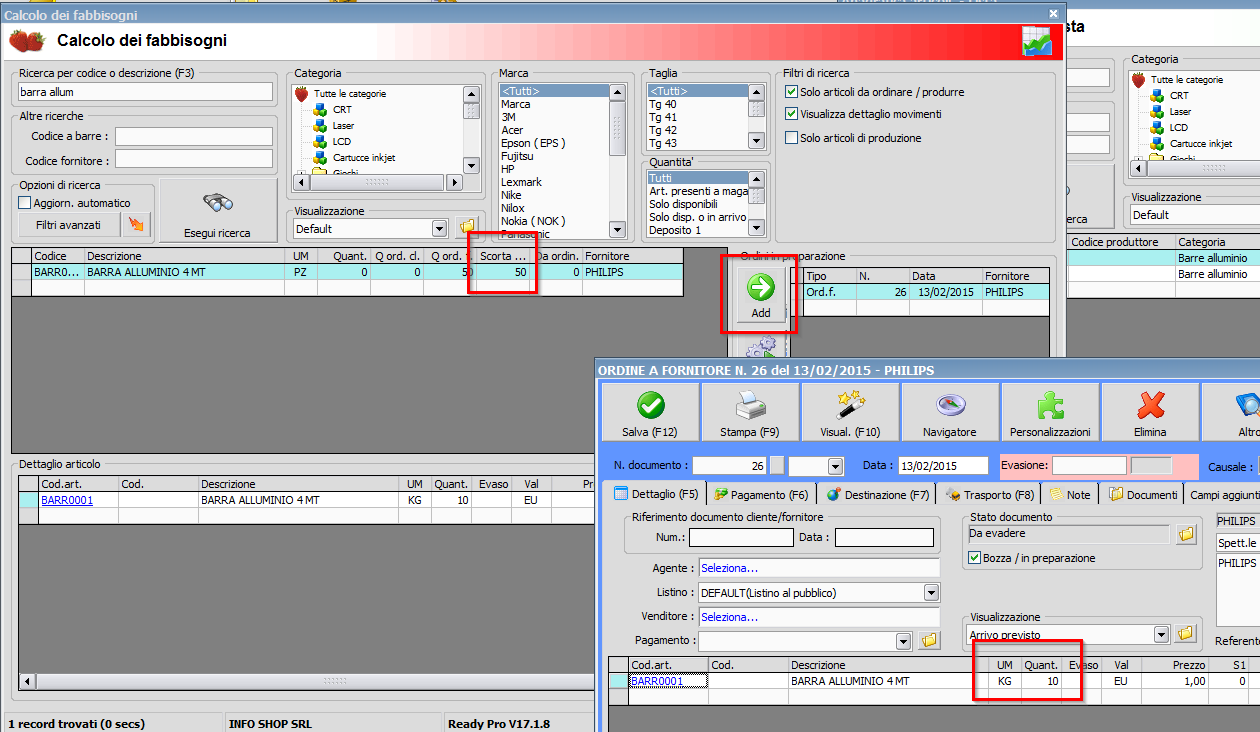1260x732 pixels.
Task: Click Seleziona... link next to Agente
Action: coord(729,568)
